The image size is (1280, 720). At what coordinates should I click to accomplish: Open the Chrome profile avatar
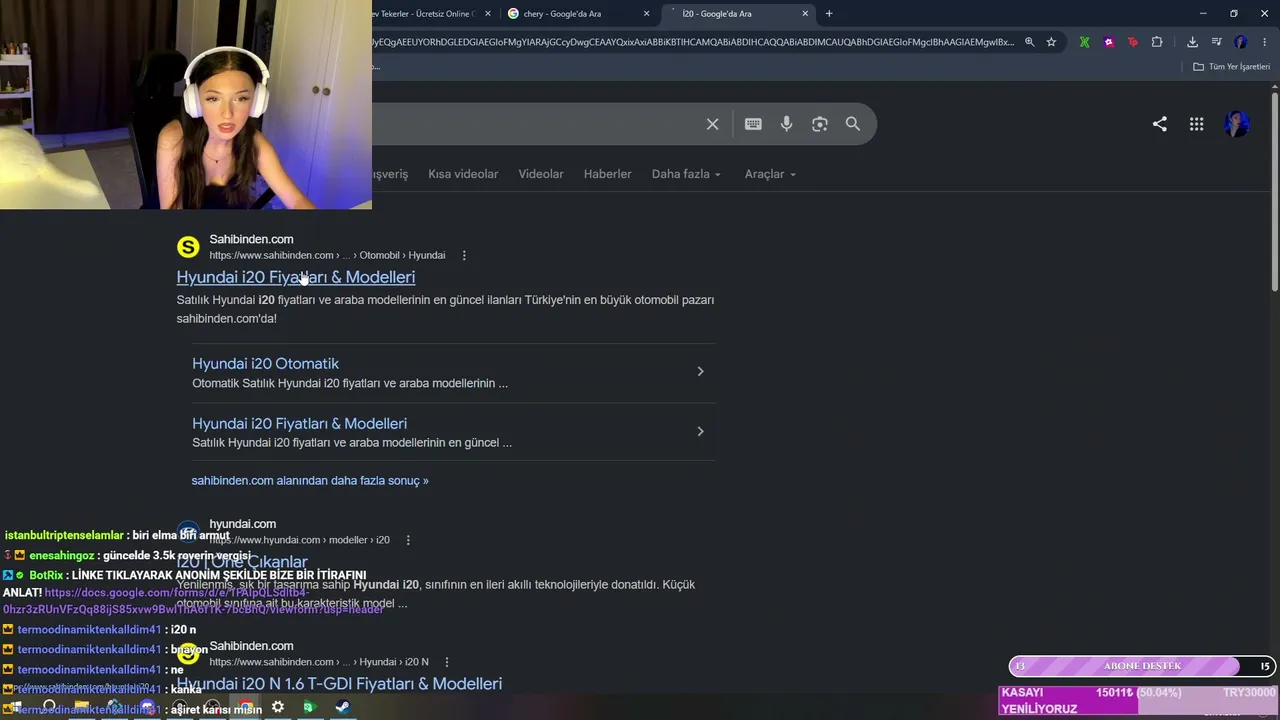tap(1241, 42)
